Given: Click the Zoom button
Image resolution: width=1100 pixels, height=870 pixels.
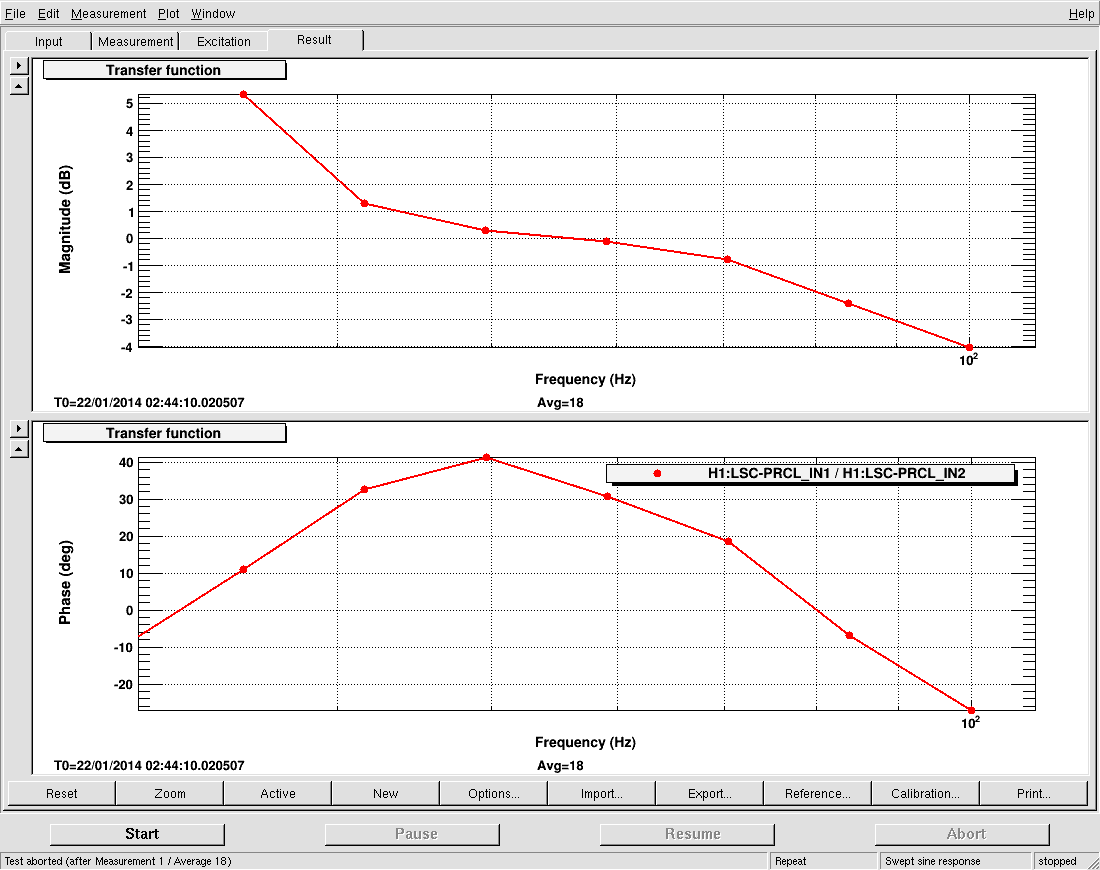Looking at the screenshot, I should click(170, 794).
